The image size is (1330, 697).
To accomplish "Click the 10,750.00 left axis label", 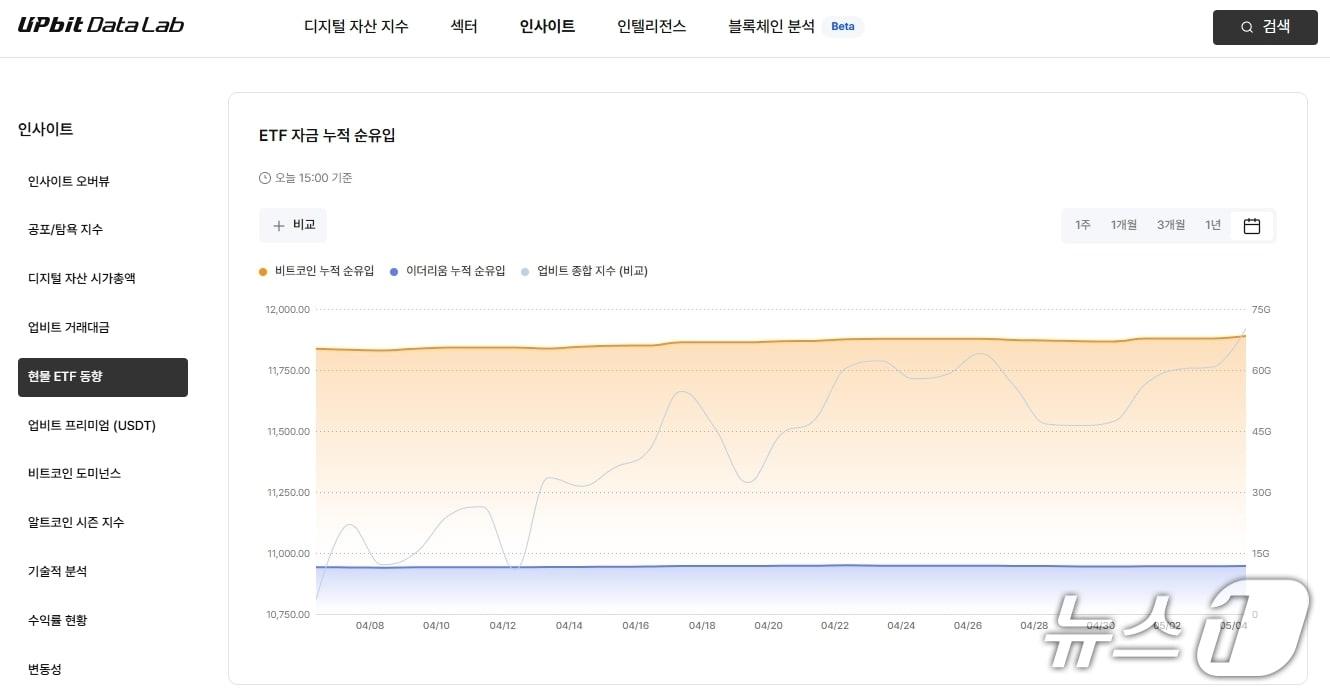I will tap(288, 615).
